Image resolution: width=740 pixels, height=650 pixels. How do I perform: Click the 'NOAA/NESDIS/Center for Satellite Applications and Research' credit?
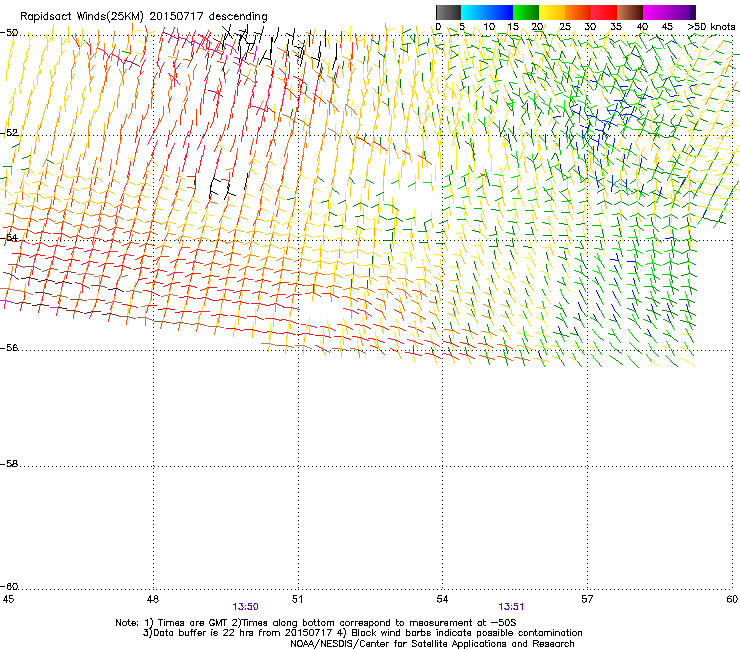click(x=432, y=644)
